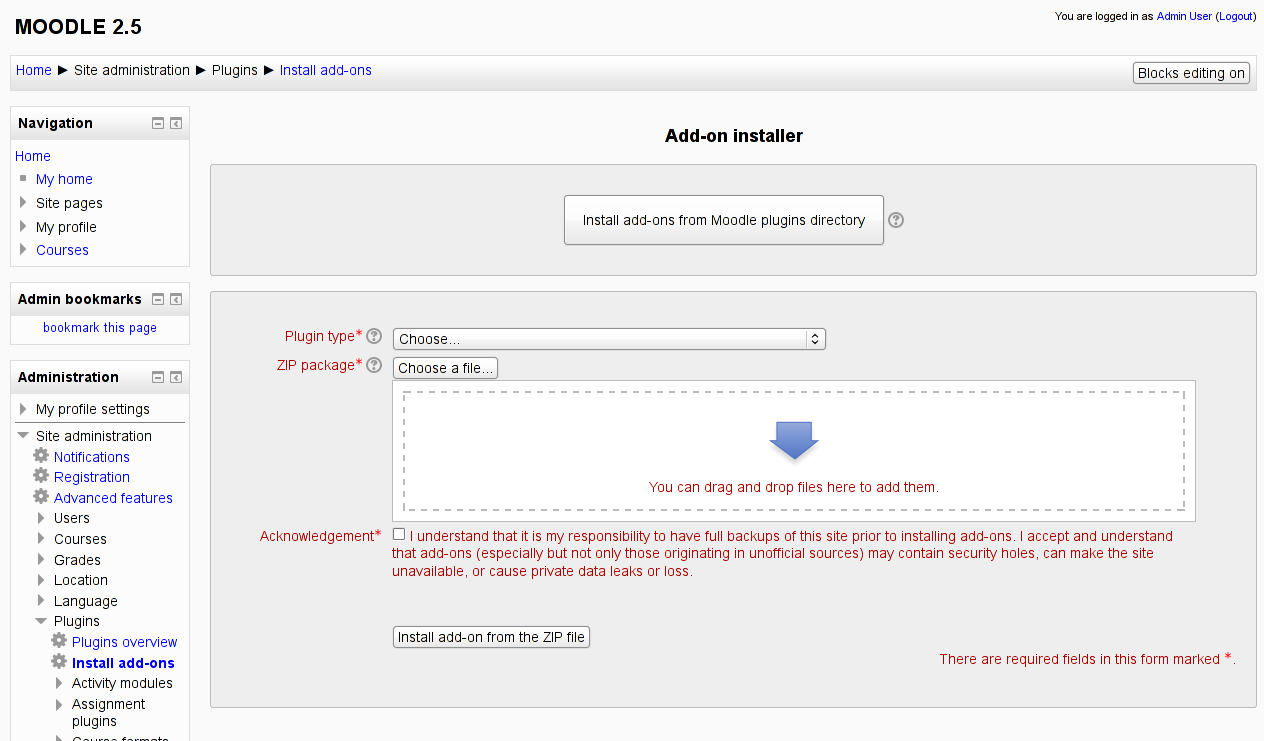Expand Location under Site administration
The width and height of the screenshot is (1264, 741).
pyautogui.click(x=41, y=580)
